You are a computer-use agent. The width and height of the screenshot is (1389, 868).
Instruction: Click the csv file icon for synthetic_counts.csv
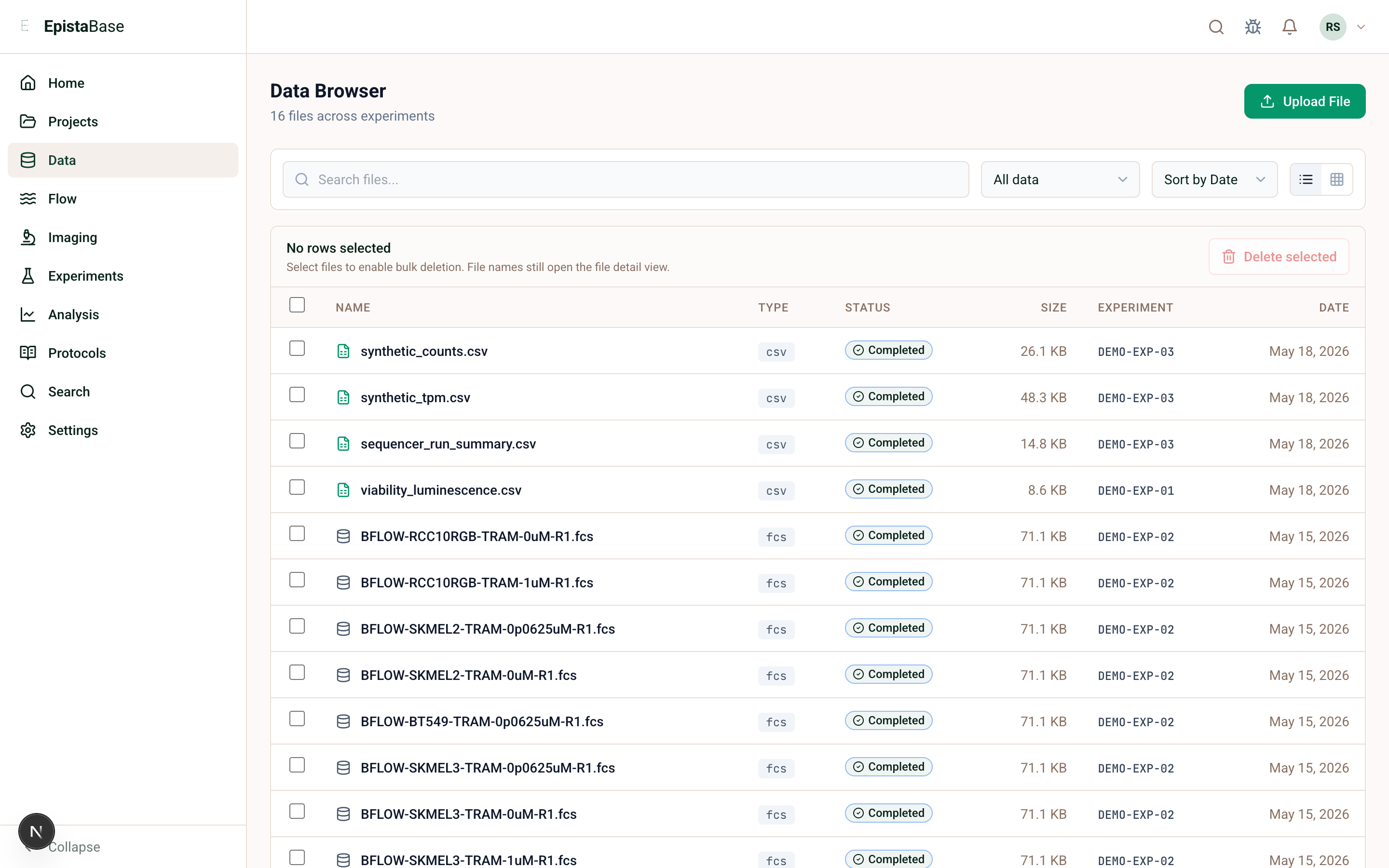[x=343, y=351]
